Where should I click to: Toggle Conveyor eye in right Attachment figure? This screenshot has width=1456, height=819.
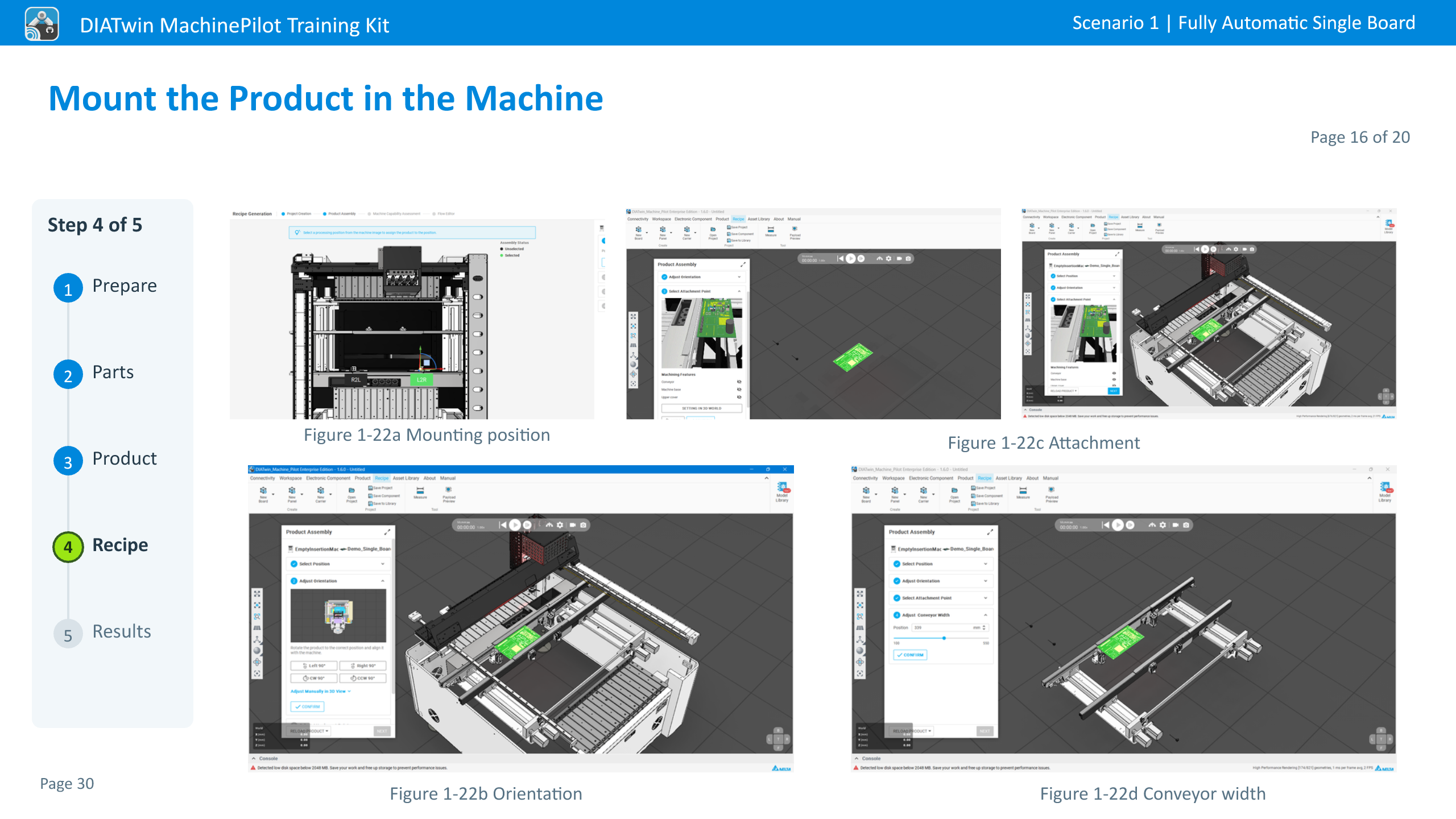click(x=1114, y=373)
